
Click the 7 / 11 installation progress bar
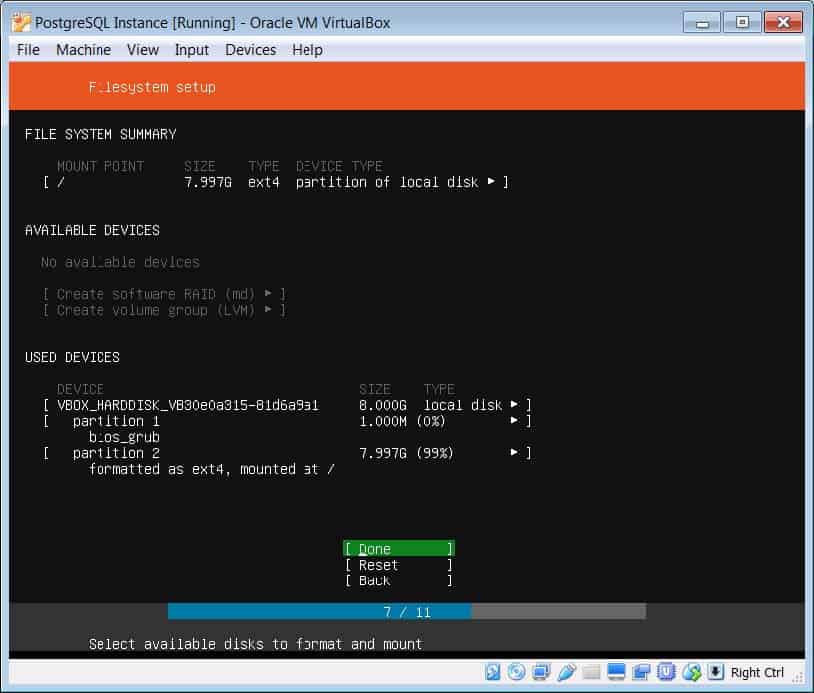406,612
